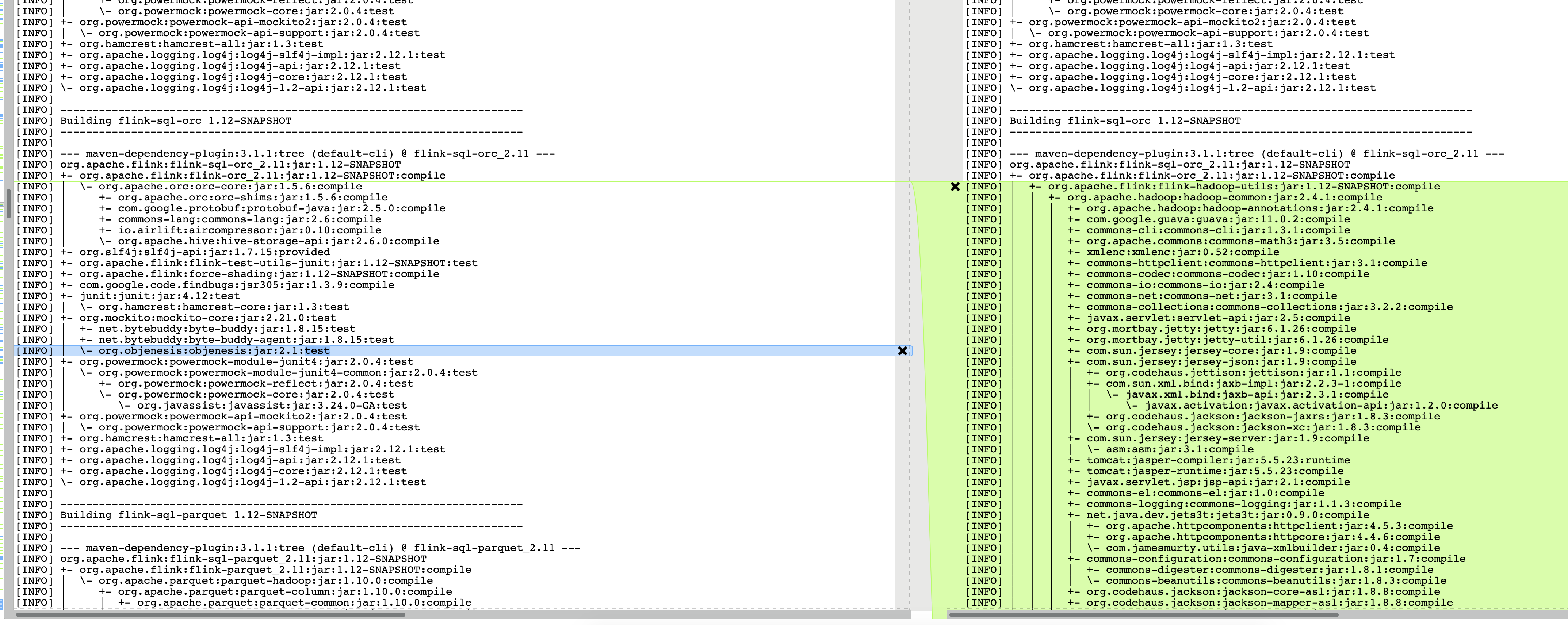The width and height of the screenshot is (1568, 625).
Task: Click the orc-core:jar:1.5.6 line on left
Action: click(230, 187)
